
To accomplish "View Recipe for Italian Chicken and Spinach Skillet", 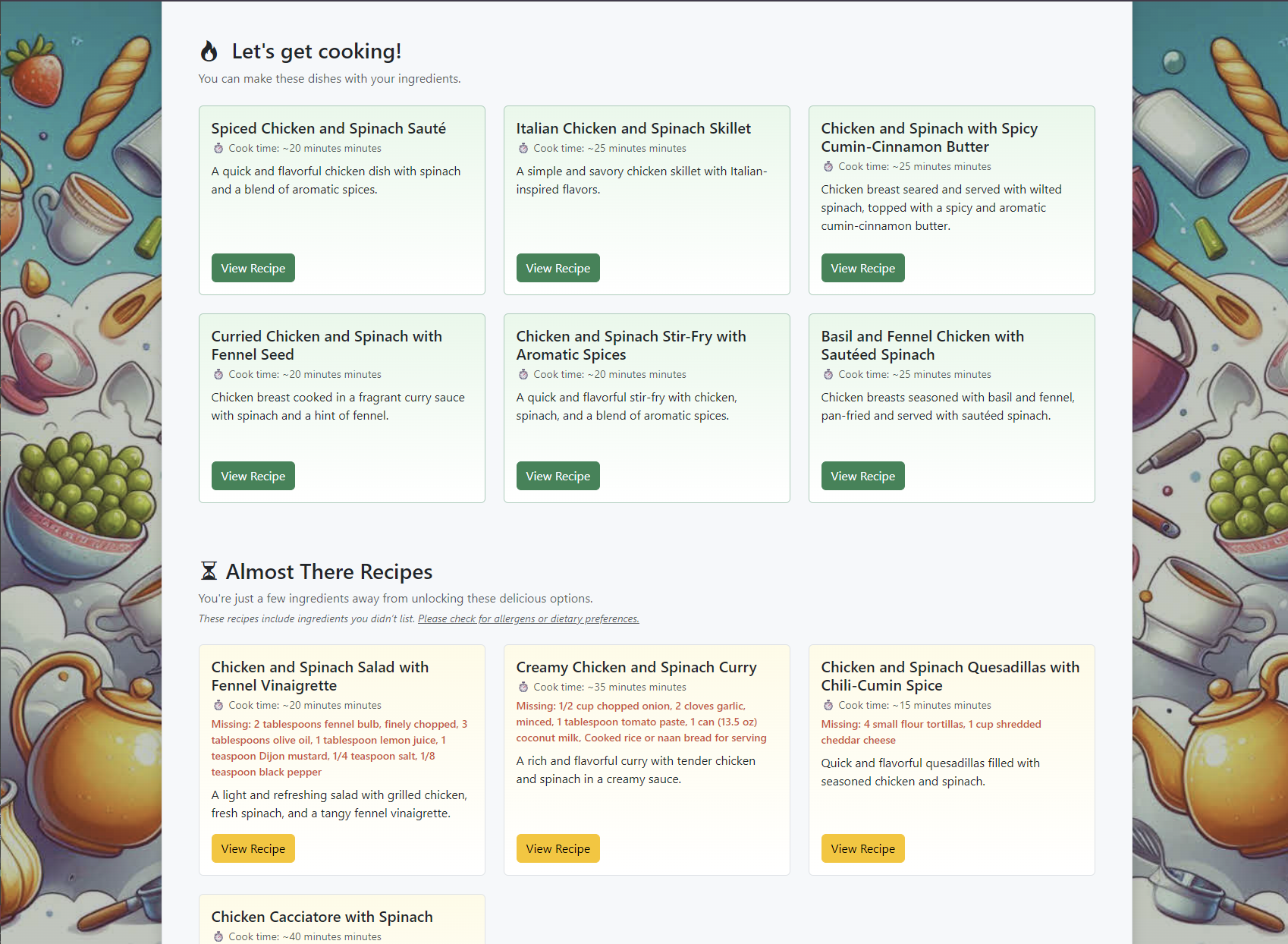I will pos(558,268).
